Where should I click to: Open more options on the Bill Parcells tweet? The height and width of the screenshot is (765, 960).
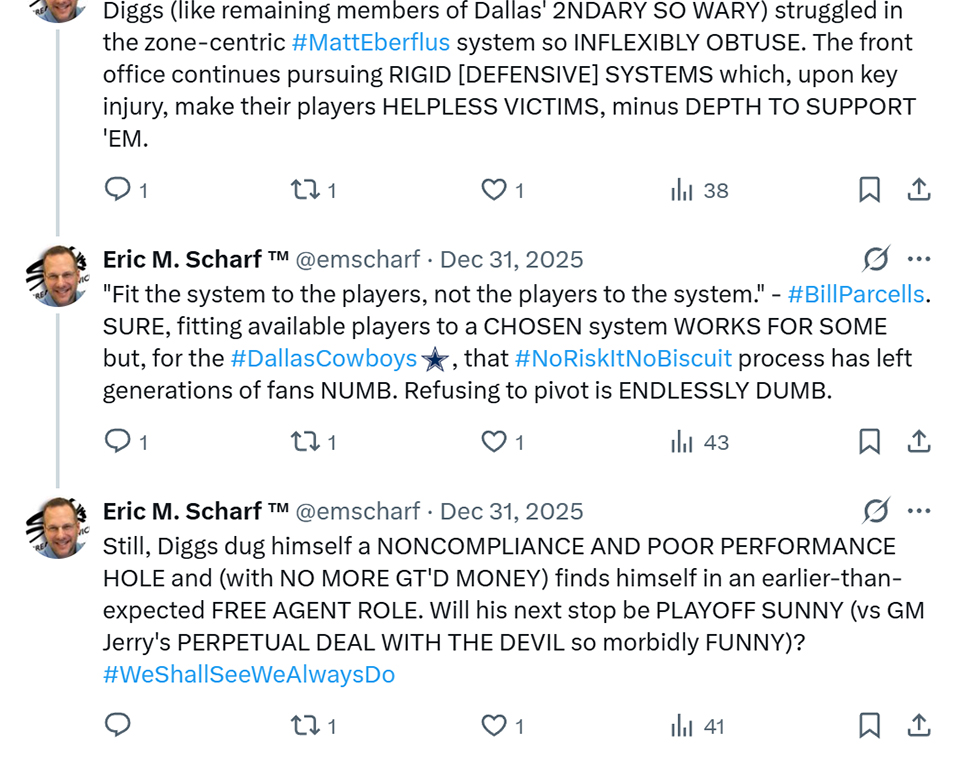tap(919, 259)
